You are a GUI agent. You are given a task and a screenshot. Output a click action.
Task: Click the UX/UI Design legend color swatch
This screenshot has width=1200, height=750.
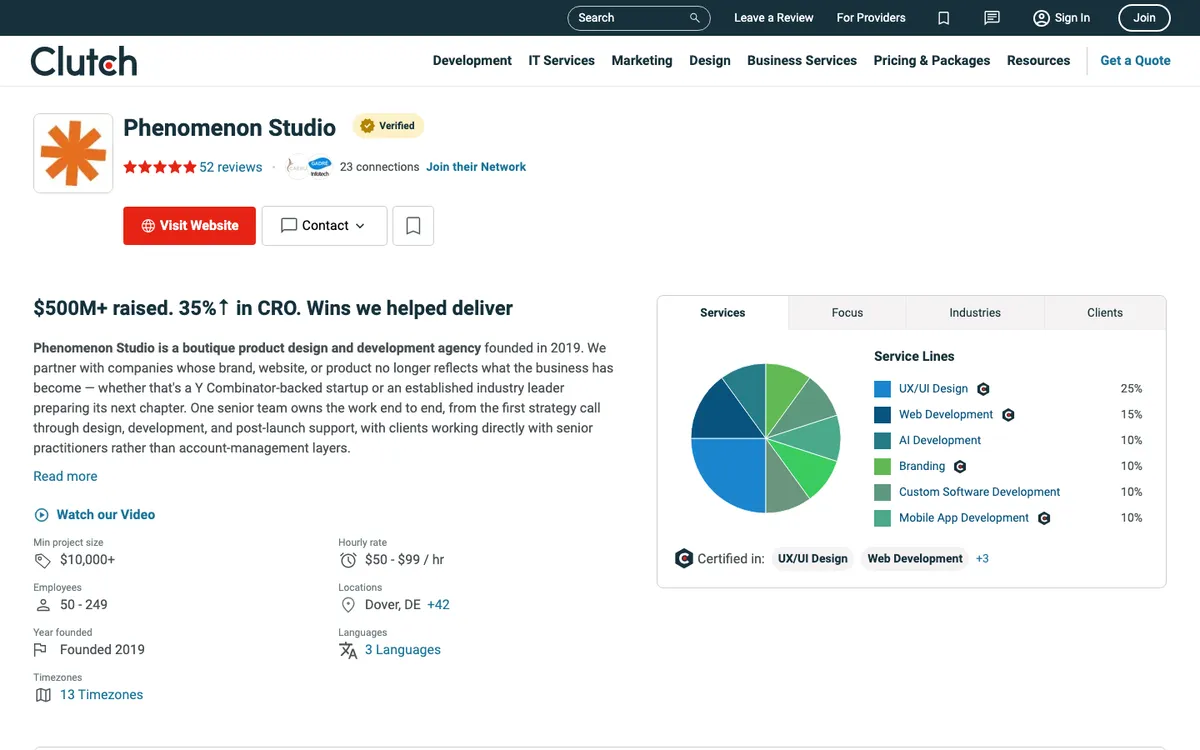(x=882, y=389)
